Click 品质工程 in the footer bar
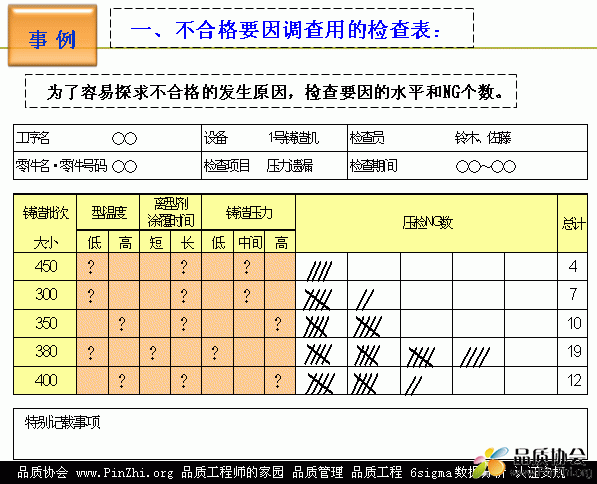The image size is (597, 484). (377, 472)
